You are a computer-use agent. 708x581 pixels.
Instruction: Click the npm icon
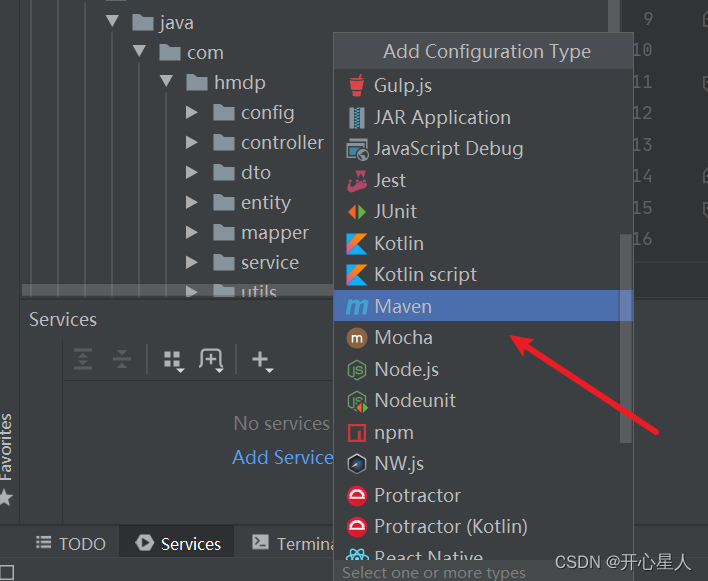(x=357, y=433)
